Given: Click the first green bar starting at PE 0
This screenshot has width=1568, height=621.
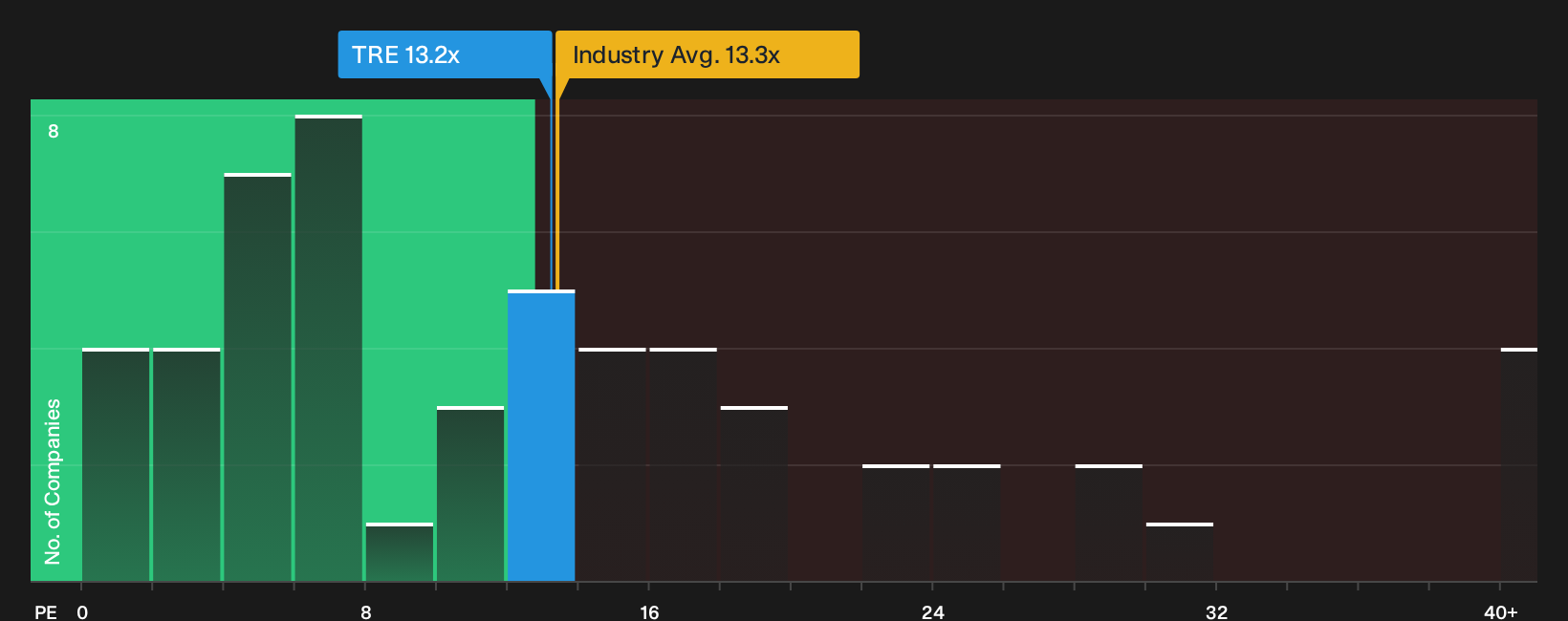Looking at the screenshot, I should [x=116, y=464].
